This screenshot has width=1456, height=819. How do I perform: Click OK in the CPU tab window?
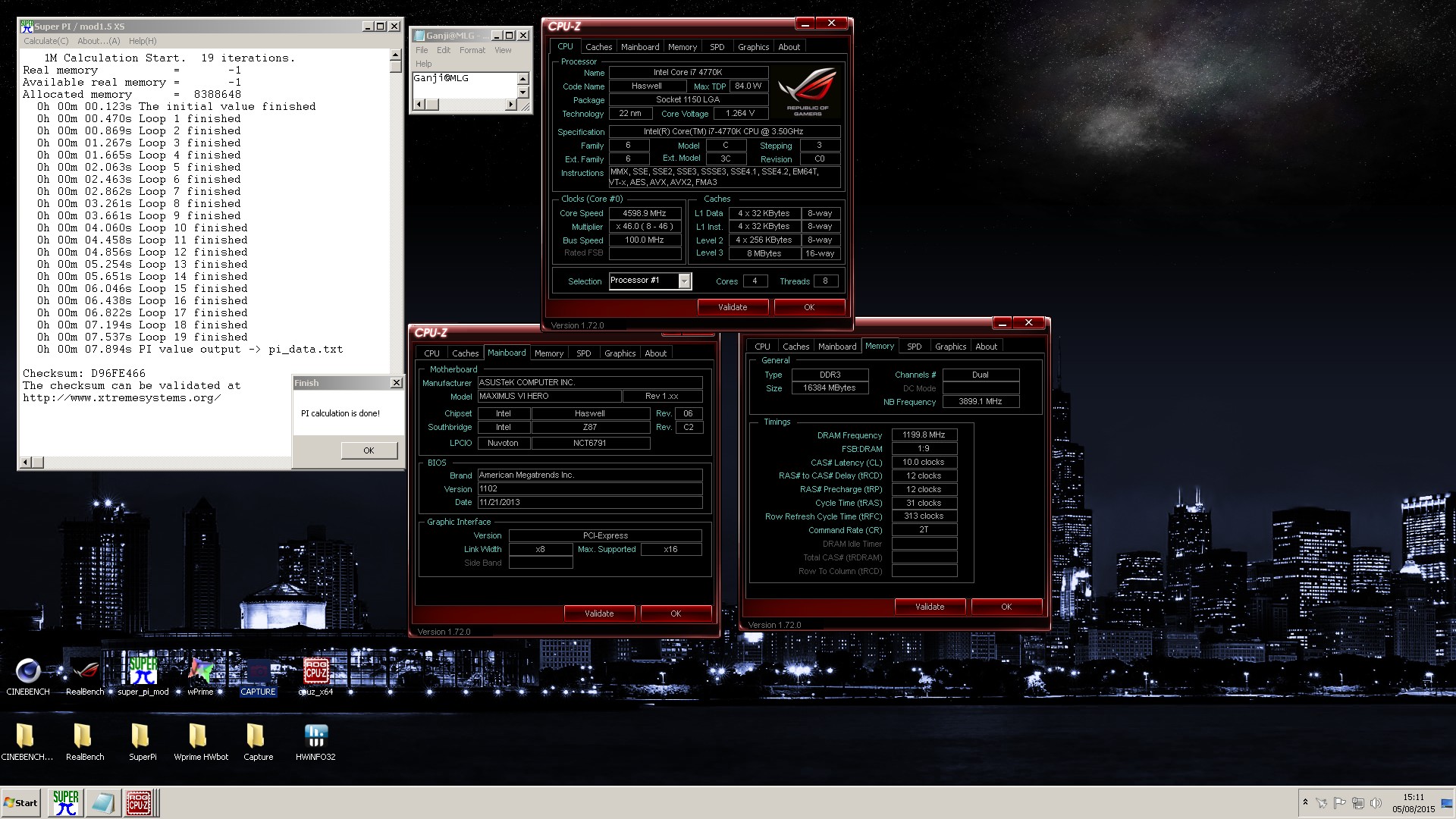809,307
